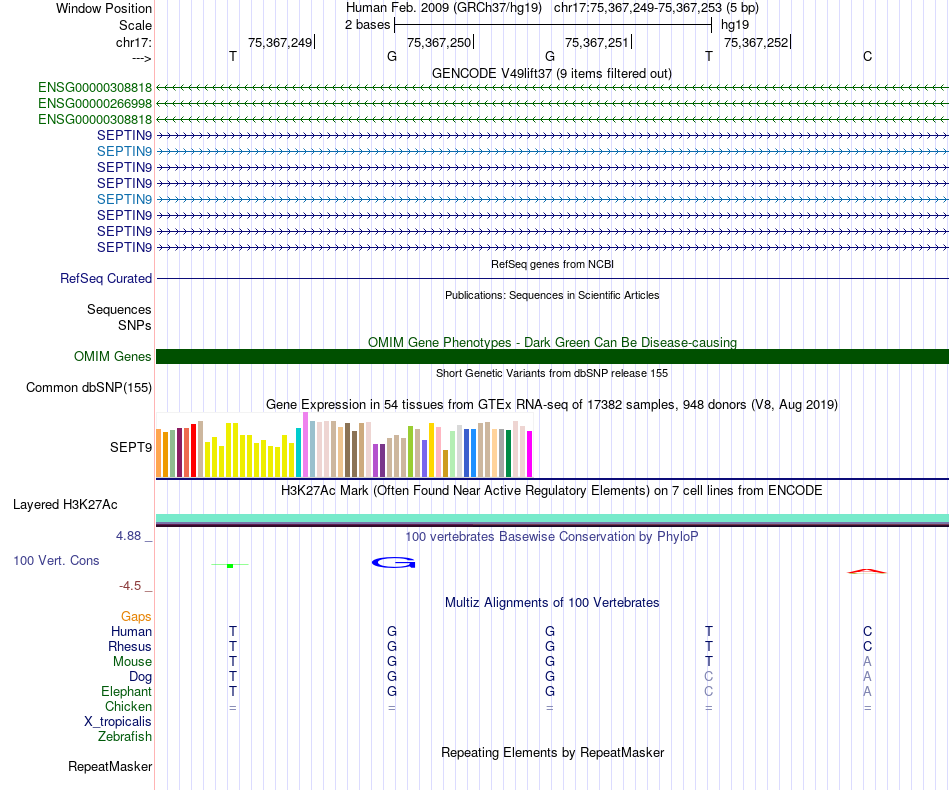Click the 75,367,251 ruler position
Screen dimensions: 950x790
click(x=597, y=42)
